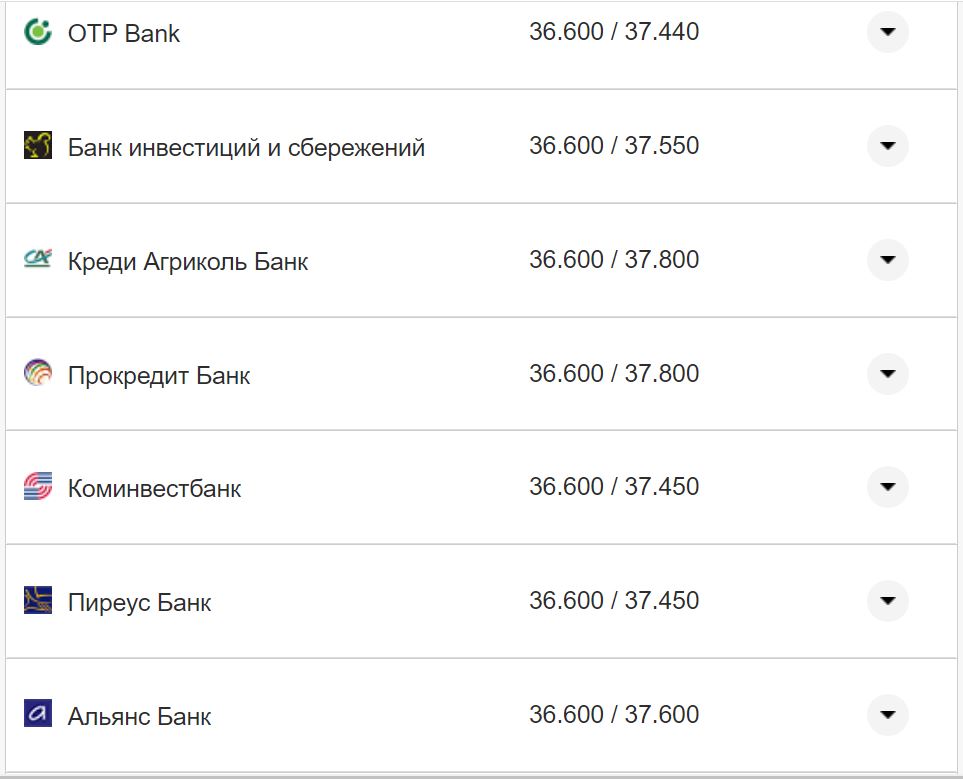Click the 36.600 / 37.800 rate for Креди Агриколь
This screenshot has width=963, height=779.
pos(615,258)
